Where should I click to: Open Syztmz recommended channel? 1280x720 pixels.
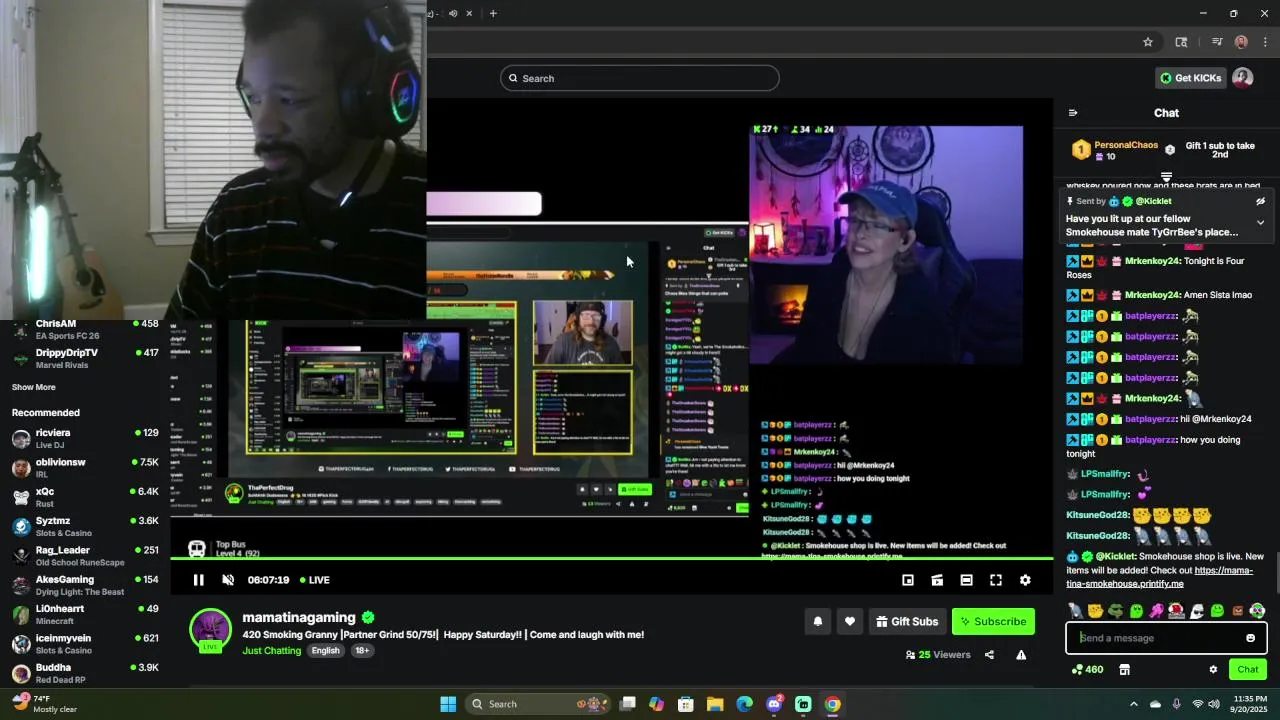pos(85,526)
